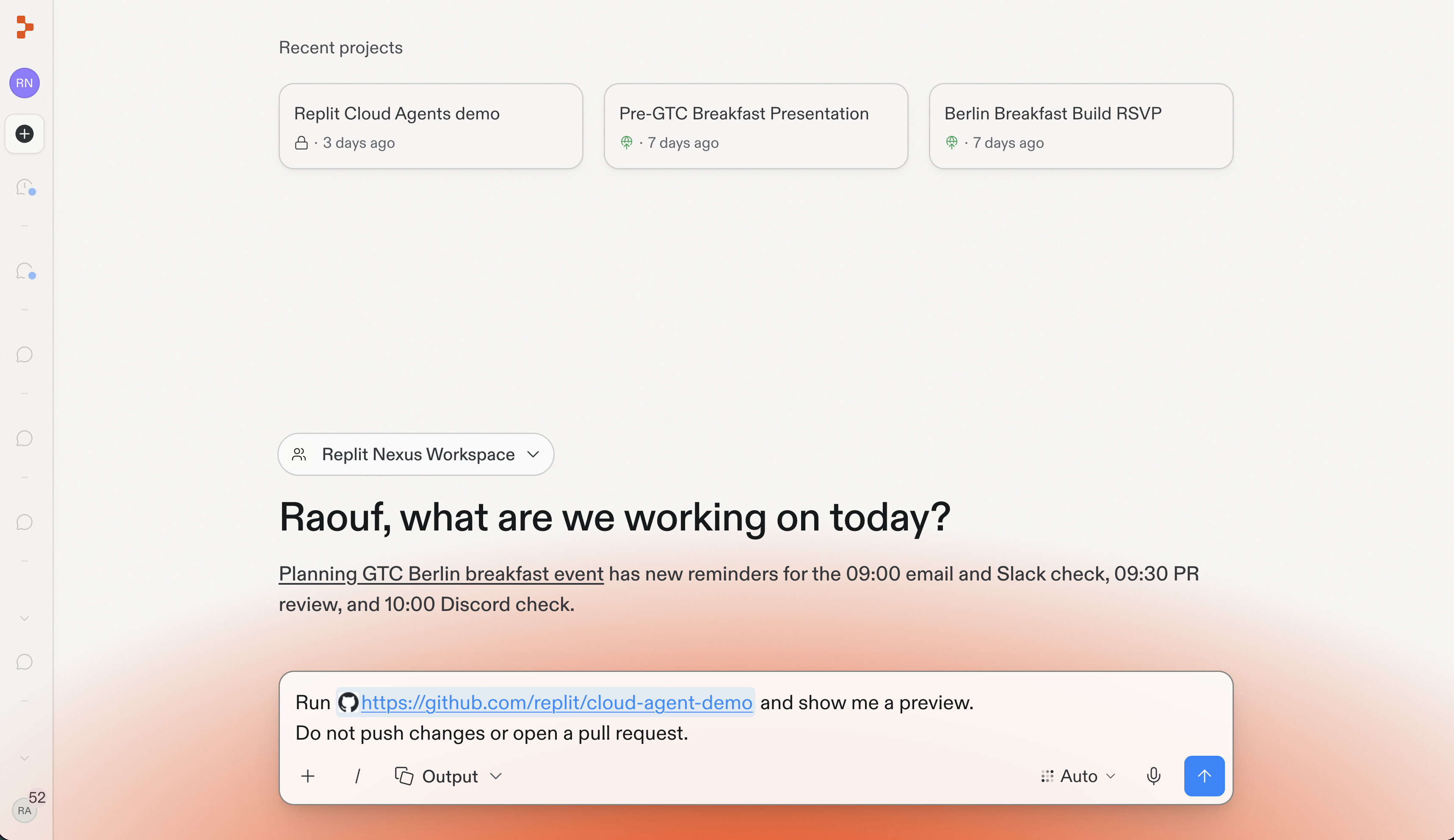Send the prompt with the blue arrow button
This screenshot has height=840, width=1454.
click(1204, 776)
